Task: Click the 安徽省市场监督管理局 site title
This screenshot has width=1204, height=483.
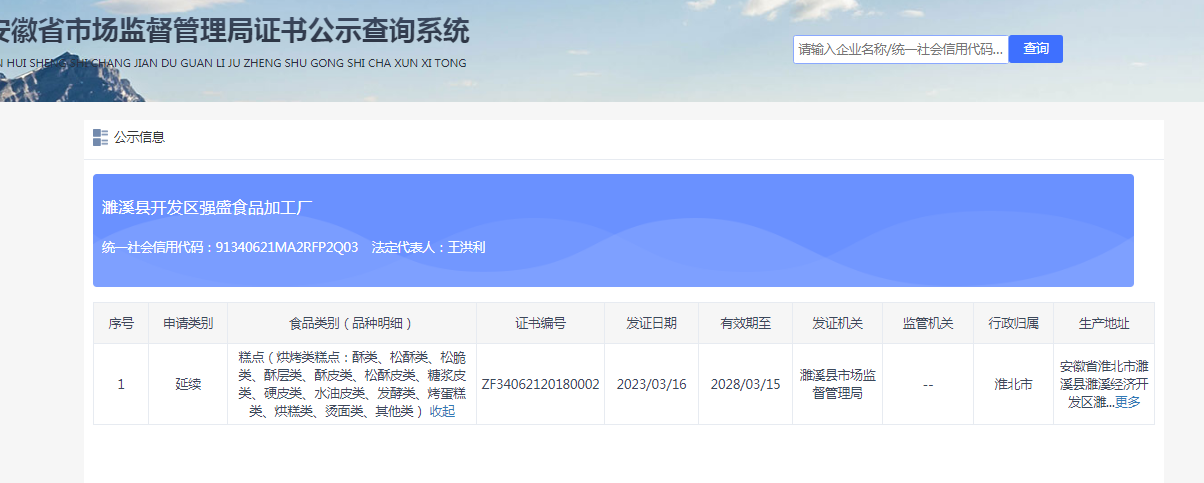Action: coord(232,32)
